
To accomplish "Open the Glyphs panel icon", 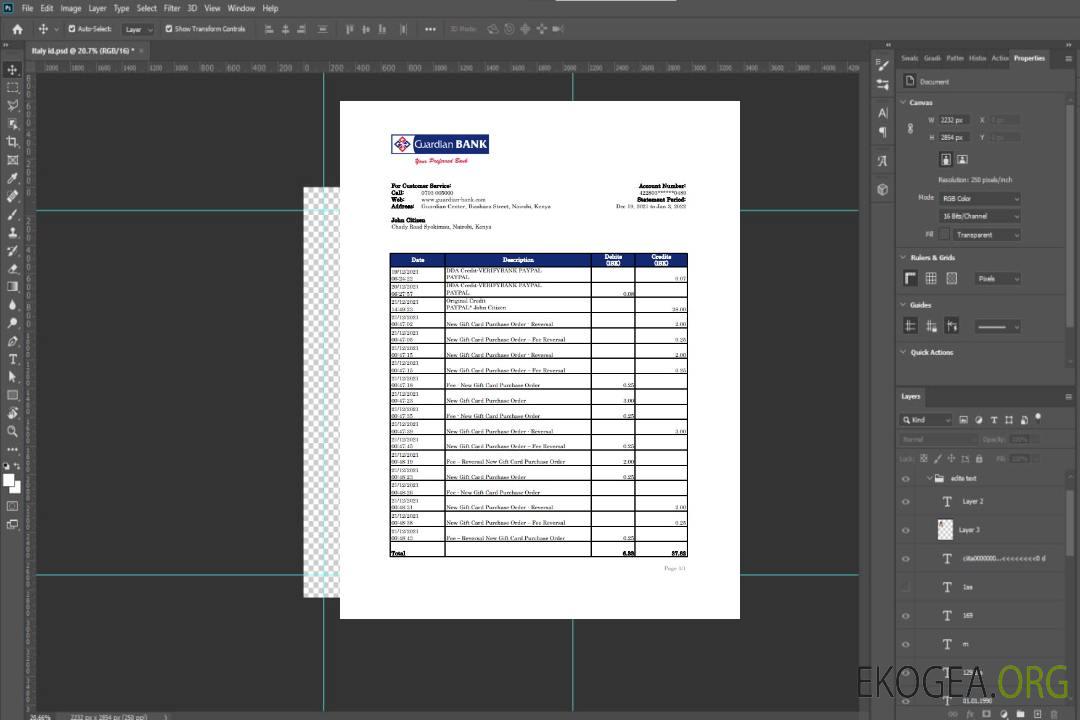I will (882, 161).
